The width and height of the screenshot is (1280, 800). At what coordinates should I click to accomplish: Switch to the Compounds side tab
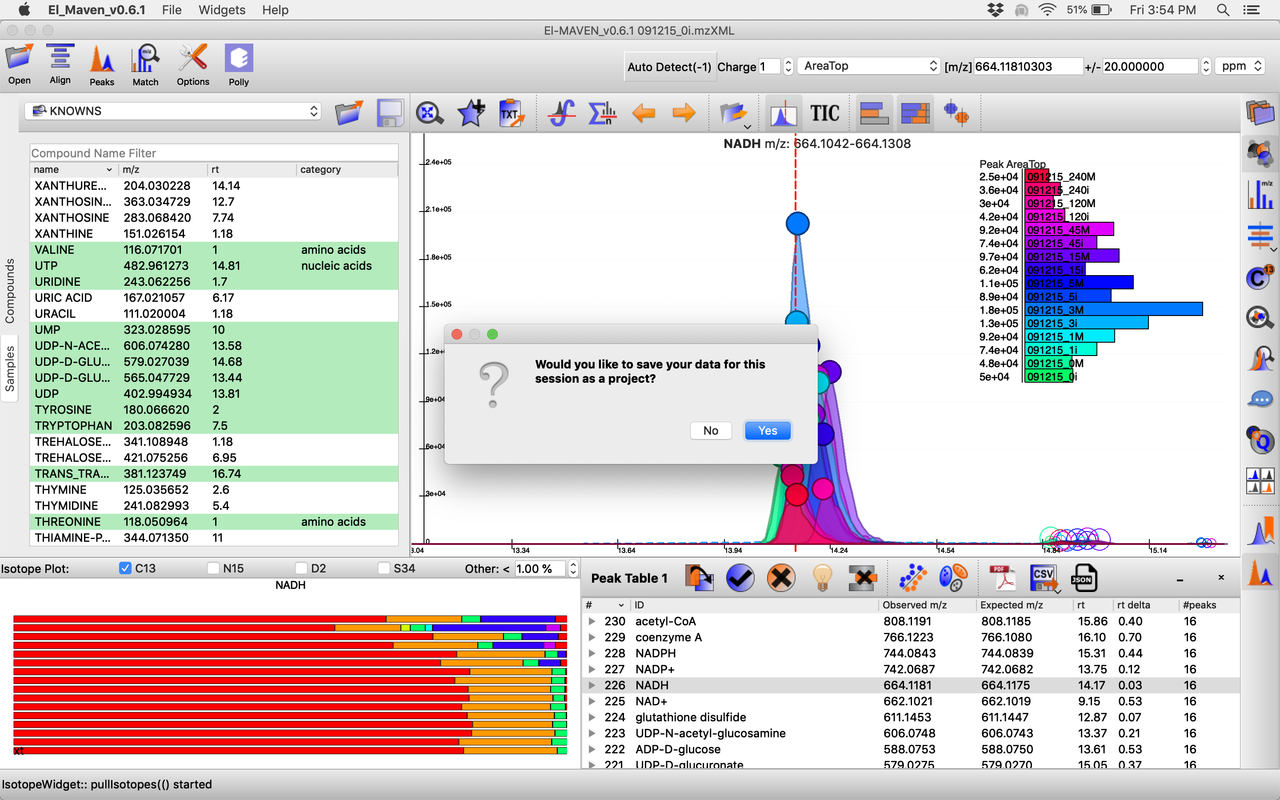pos(11,291)
